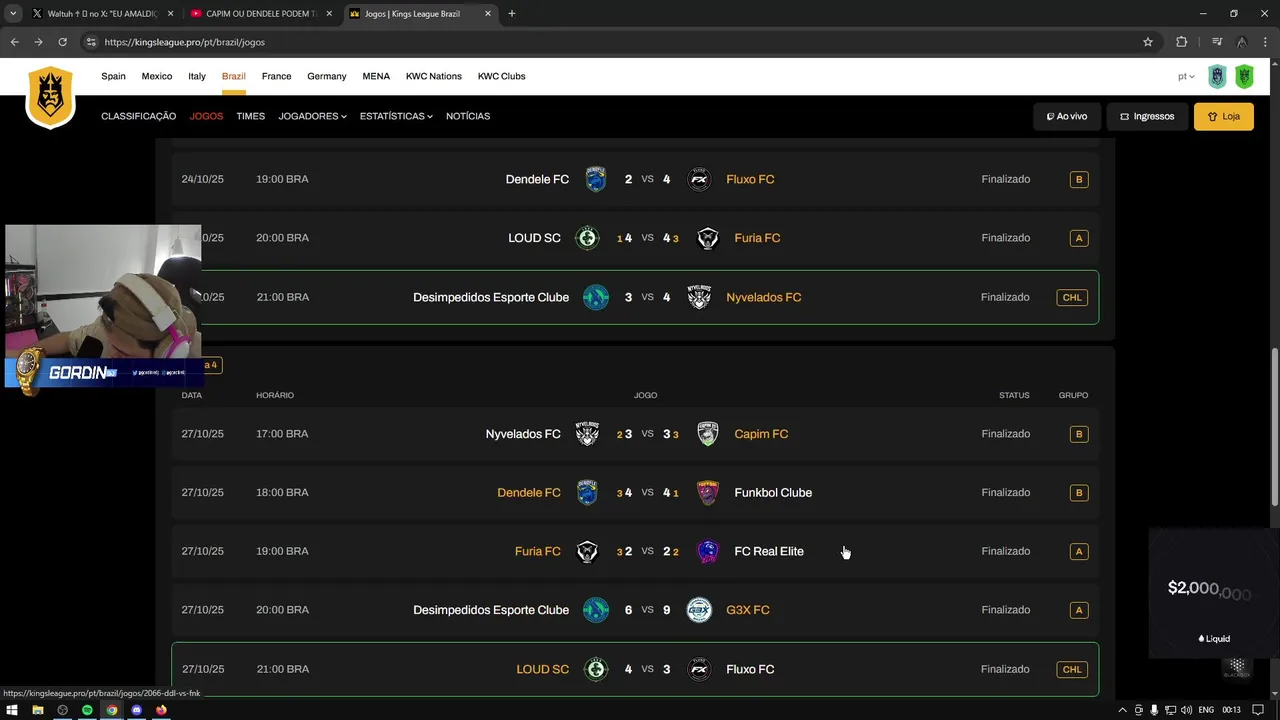The width and height of the screenshot is (1280, 720).
Task: Open FC Real Elite team link
Action: pos(769,551)
